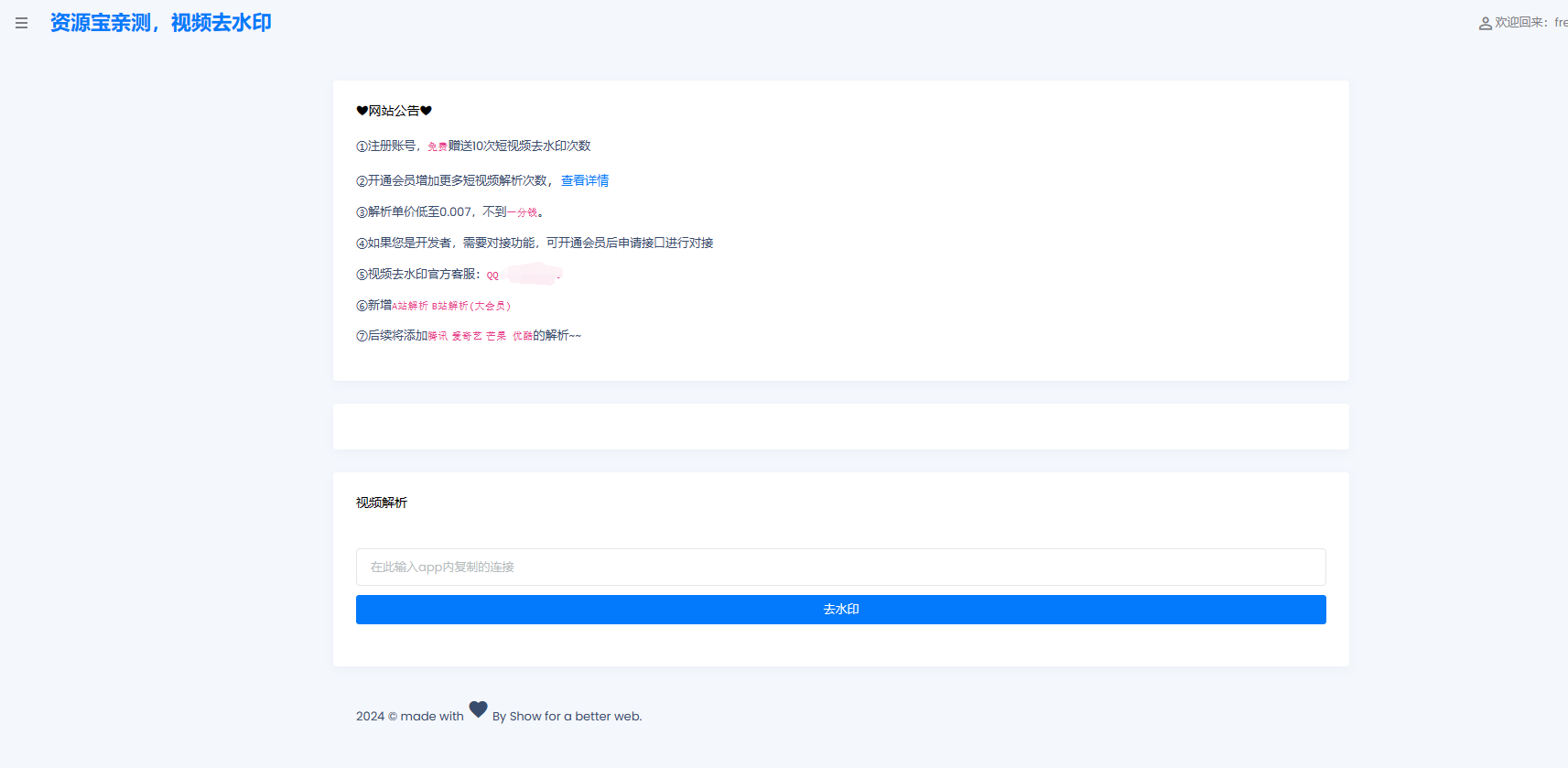The height and width of the screenshot is (768, 1568).
Task: Click the user profile icon
Action: point(1485,23)
